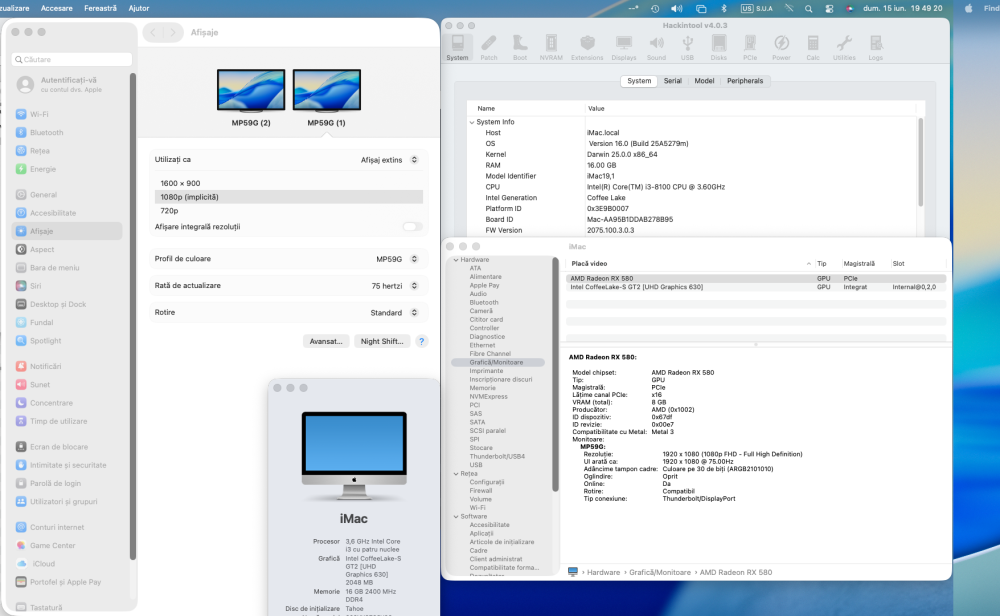Open the Ajutor menu
The image size is (1000, 616).
(138, 8)
